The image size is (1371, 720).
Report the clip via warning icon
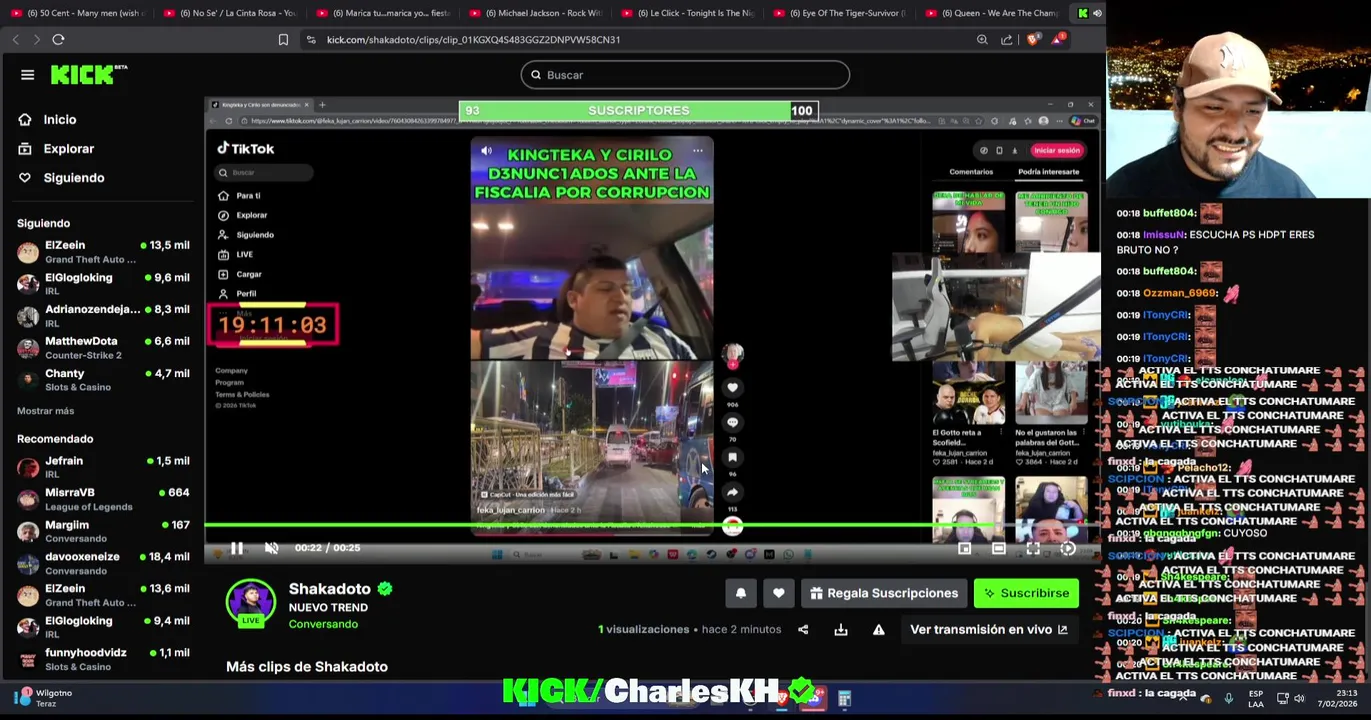pyautogui.click(x=878, y=629)
